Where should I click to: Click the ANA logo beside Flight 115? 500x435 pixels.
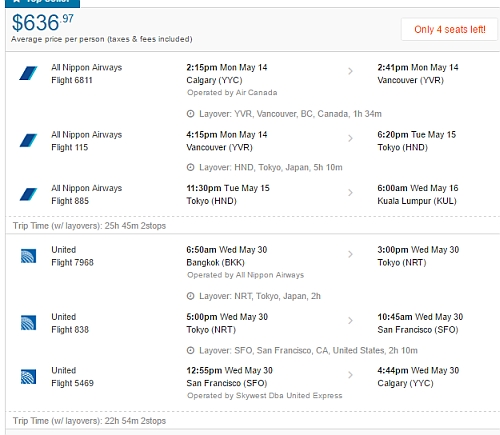tap(28, 140)
